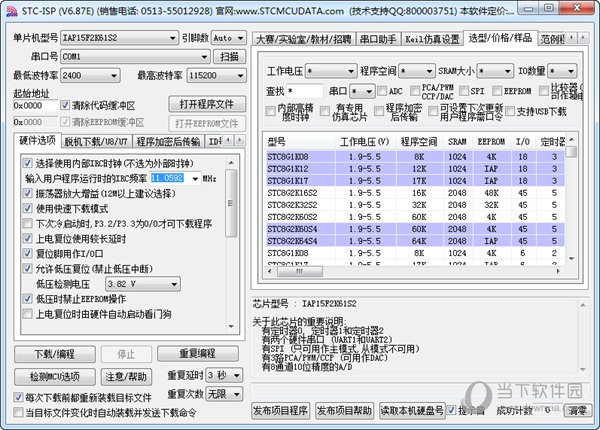Toggle 每次下载前都重新装载目标文件 checkbox
This screenshot has height=430, width=600.
pos(18,397)
